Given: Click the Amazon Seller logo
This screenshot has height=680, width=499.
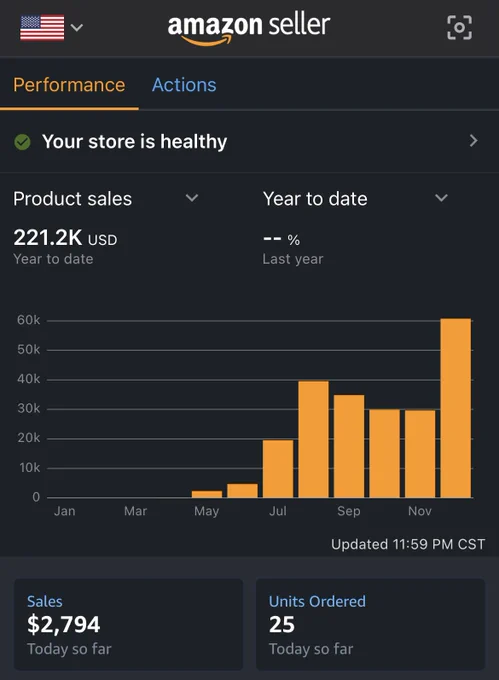Looking at the screenshot, I should click(249, 29).
